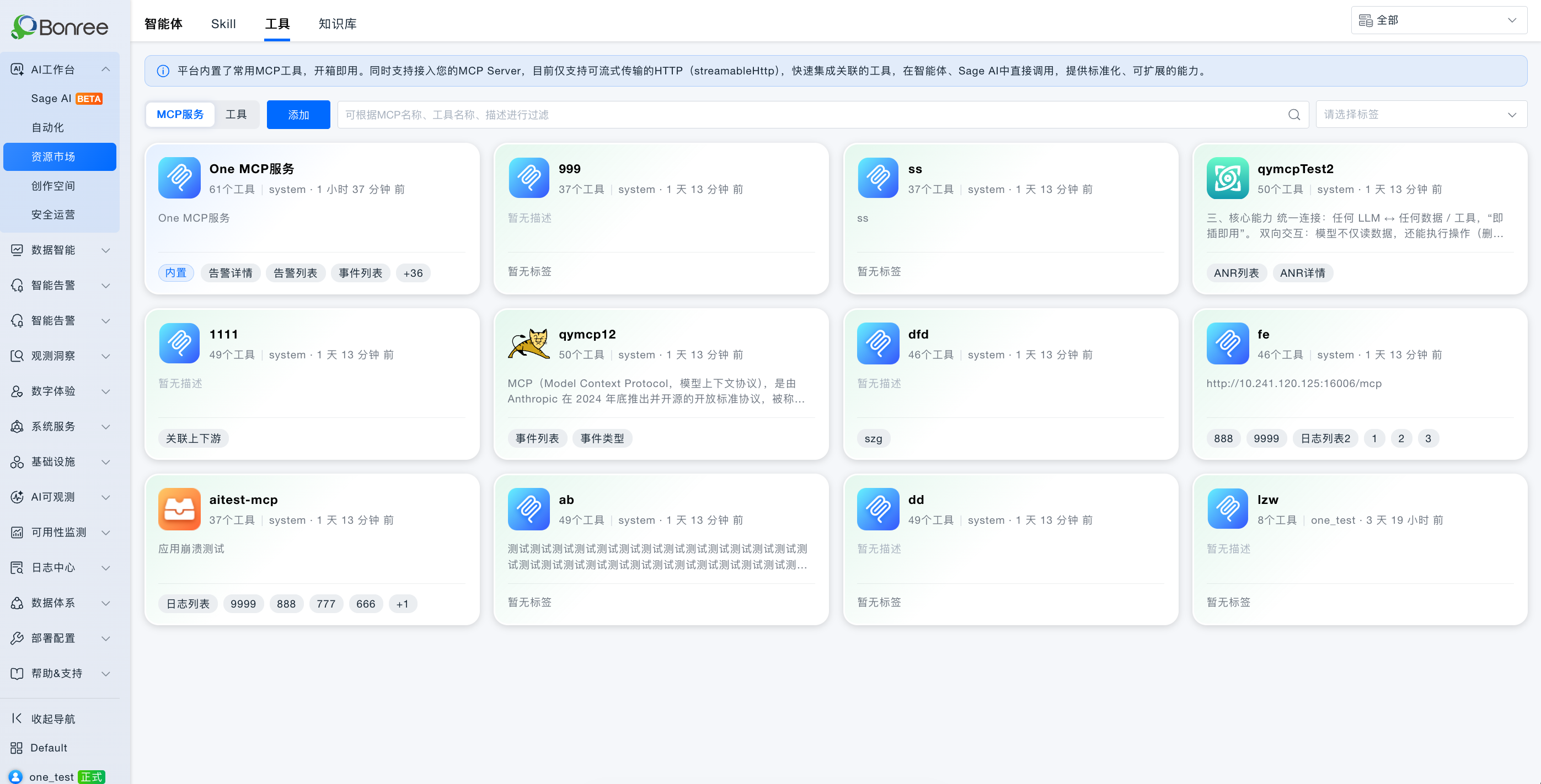
Task: Click the ss service icon
Action: pyautogui.click(x=878, y=178)
